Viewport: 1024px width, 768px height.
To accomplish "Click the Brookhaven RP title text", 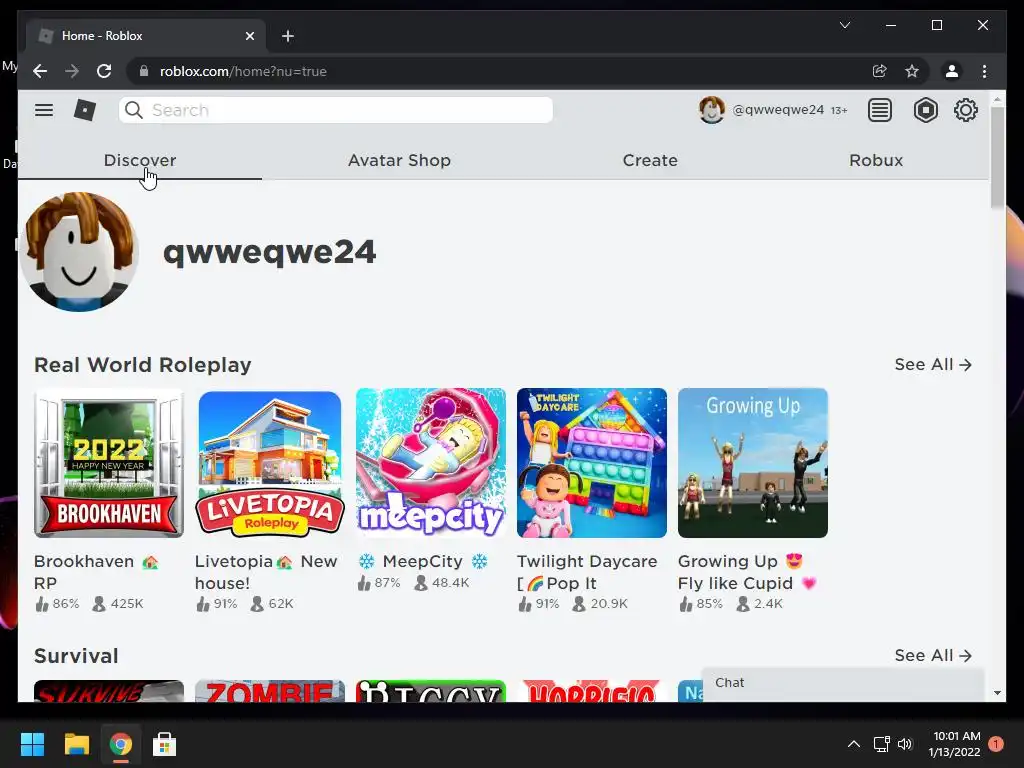I will pyautogui.click(x=97, y=571).
